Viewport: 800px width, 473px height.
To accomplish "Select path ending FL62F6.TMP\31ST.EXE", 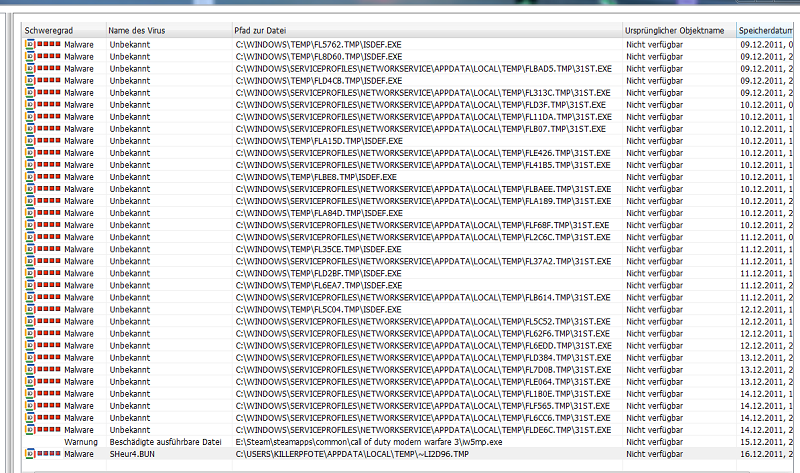I will (x=422, y=334).
